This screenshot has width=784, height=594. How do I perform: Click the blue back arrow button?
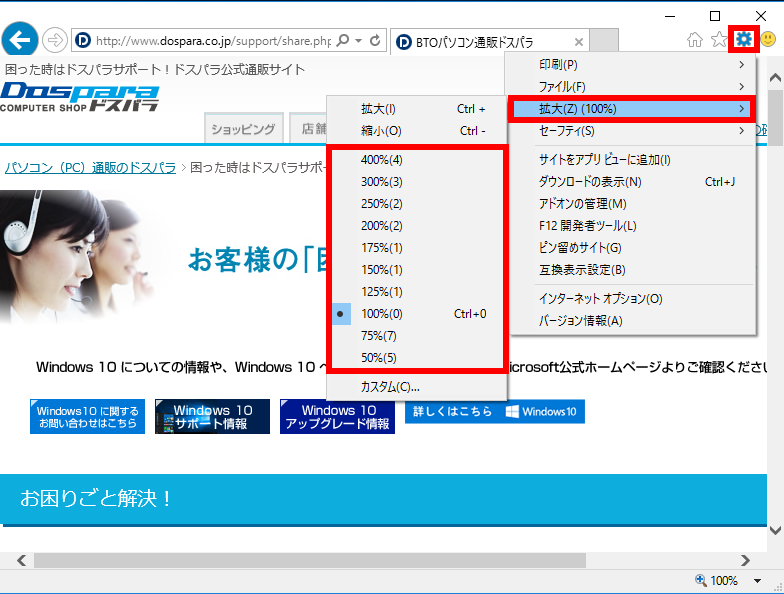20,40
